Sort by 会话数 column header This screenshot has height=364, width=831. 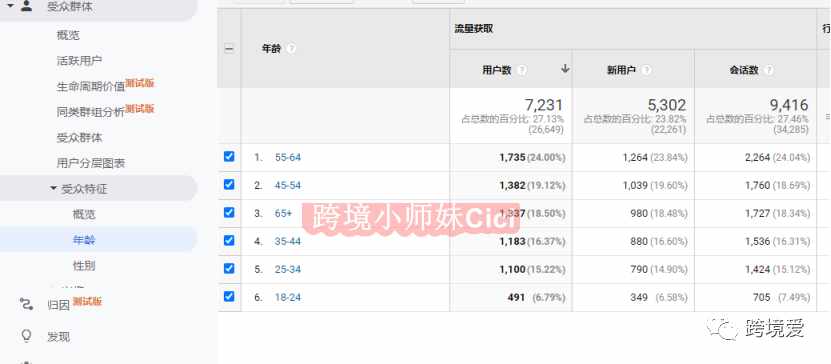744,70
